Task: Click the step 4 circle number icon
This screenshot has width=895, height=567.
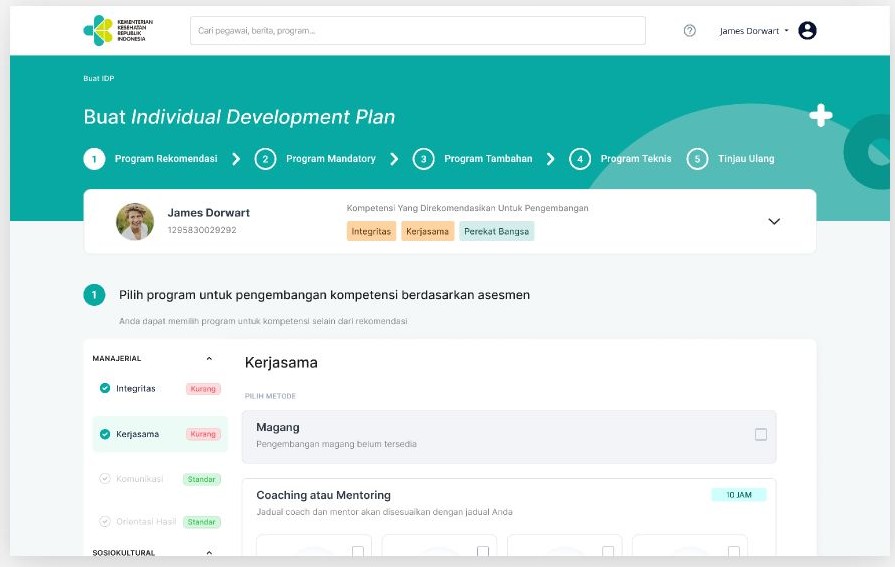Action: click(x=580, y=159)
